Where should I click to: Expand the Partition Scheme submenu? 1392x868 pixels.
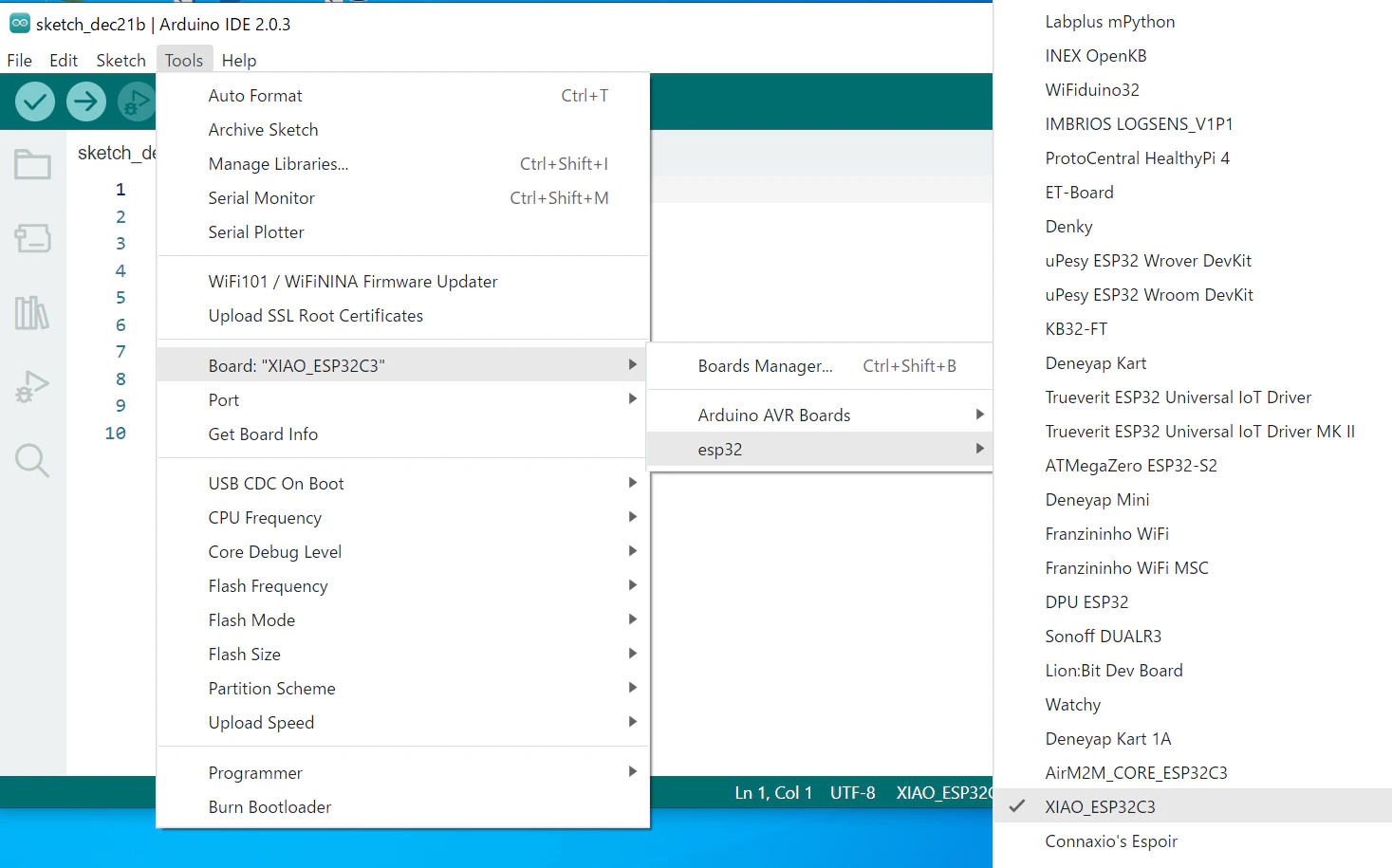tap(402, 688)
